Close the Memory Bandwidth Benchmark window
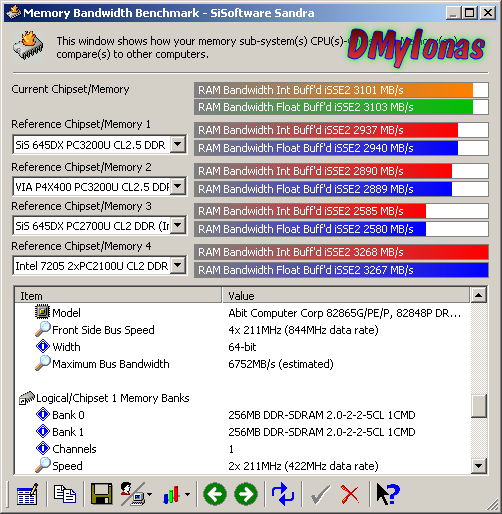This screenshot has width=502, height=514. (x=488, y=13)
